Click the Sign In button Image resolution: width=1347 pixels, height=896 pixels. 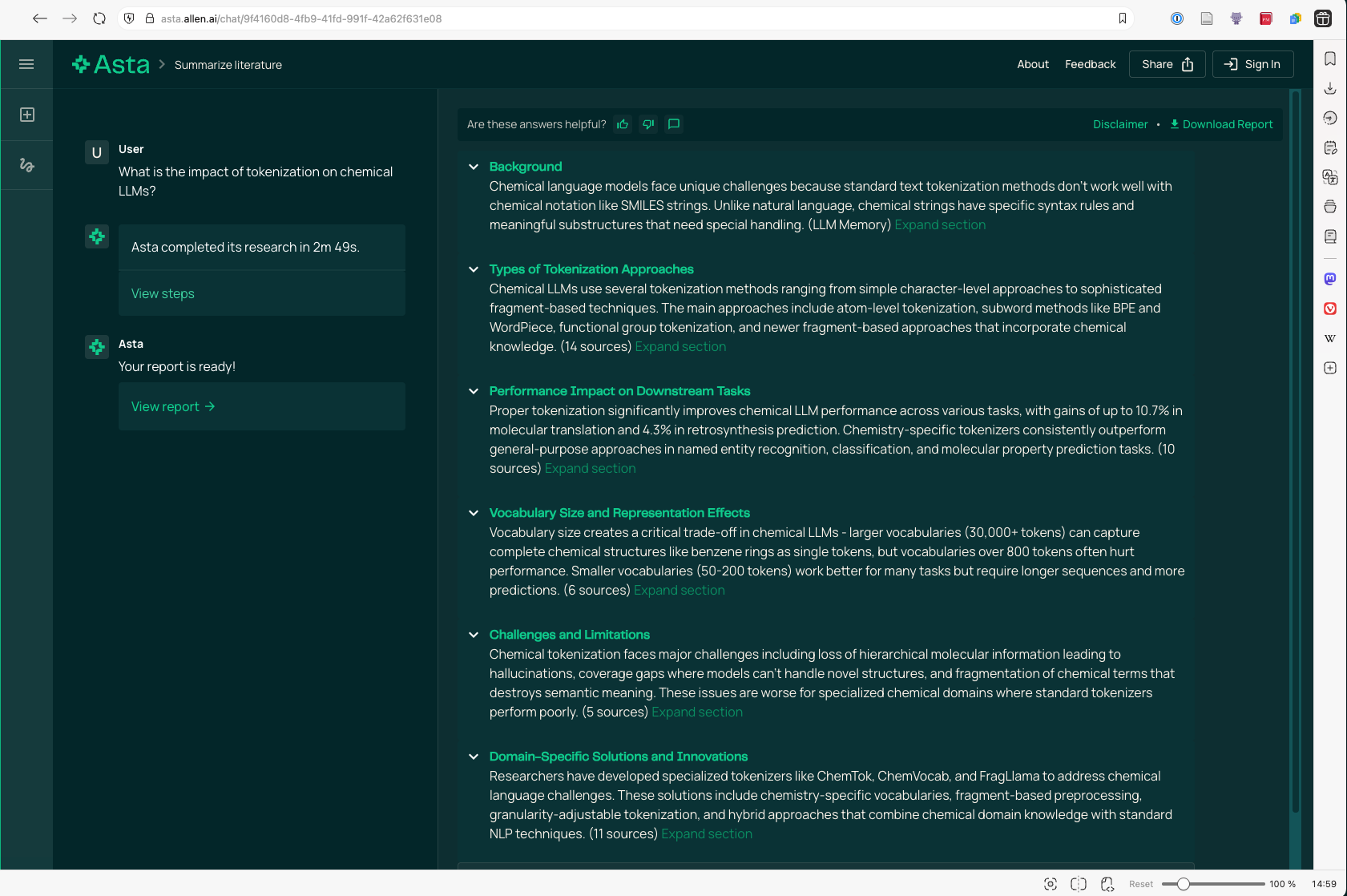coord(1252,64)
